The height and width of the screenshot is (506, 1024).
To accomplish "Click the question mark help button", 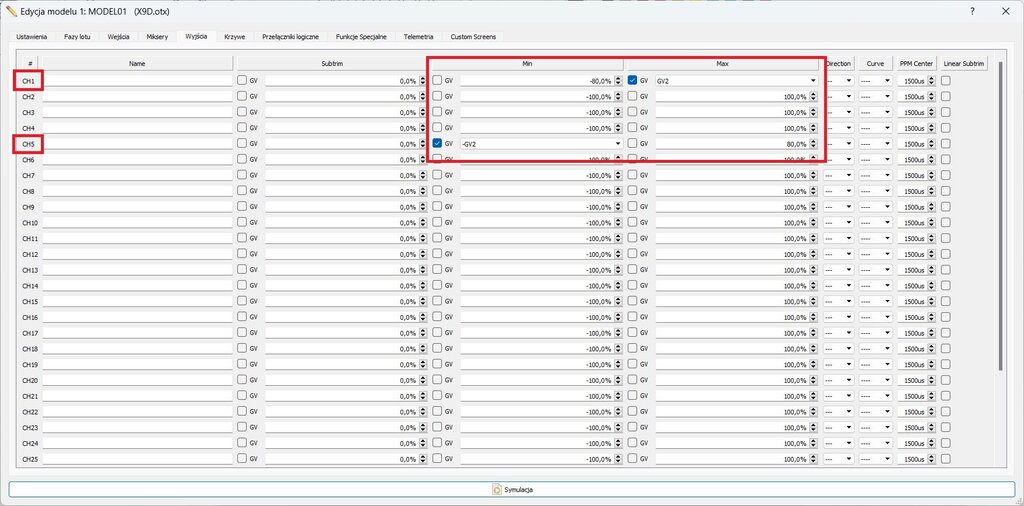I will (972, 10).
